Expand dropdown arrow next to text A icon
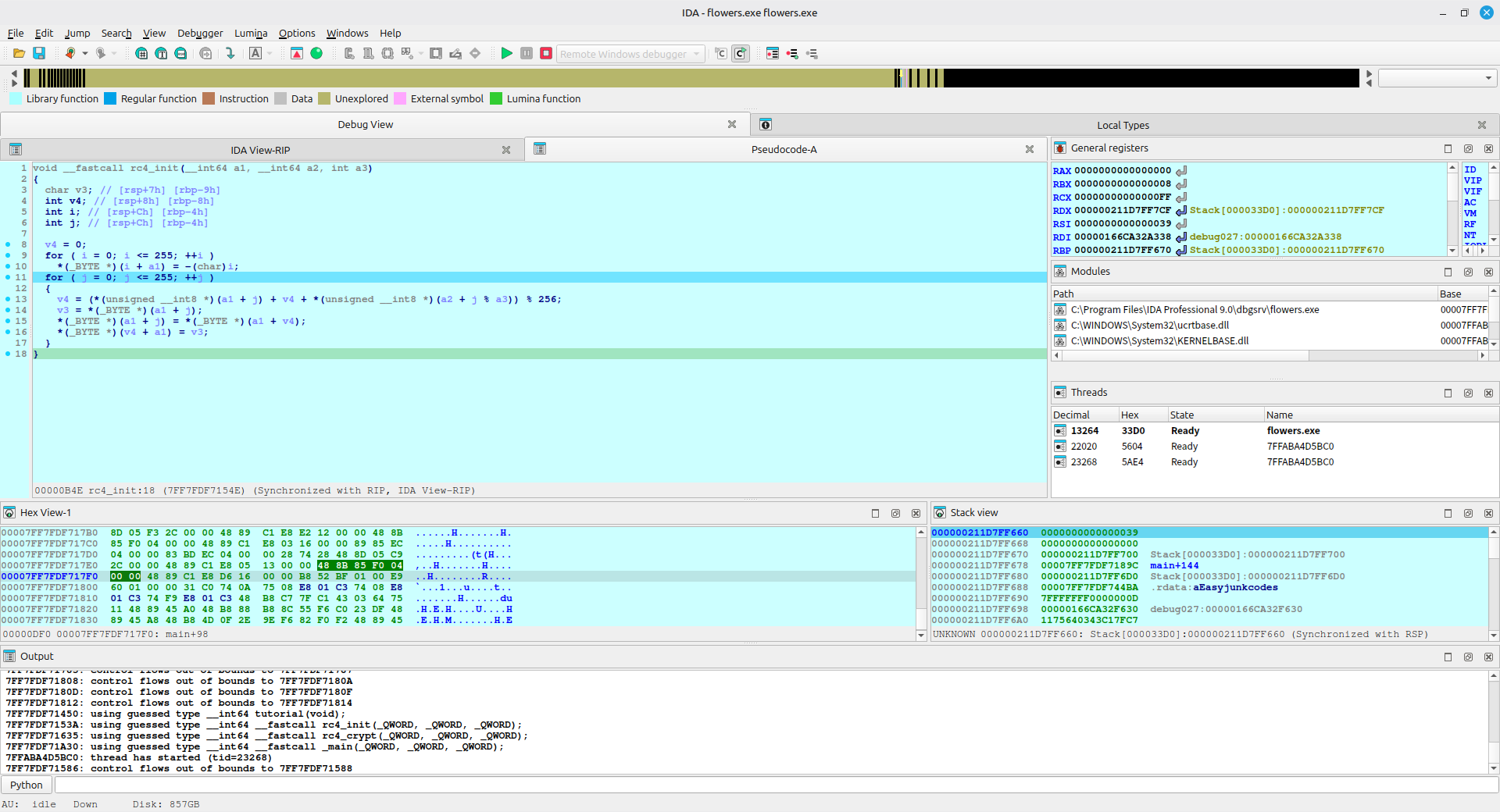The image size is (1500, 812). [x=270, y=53]
